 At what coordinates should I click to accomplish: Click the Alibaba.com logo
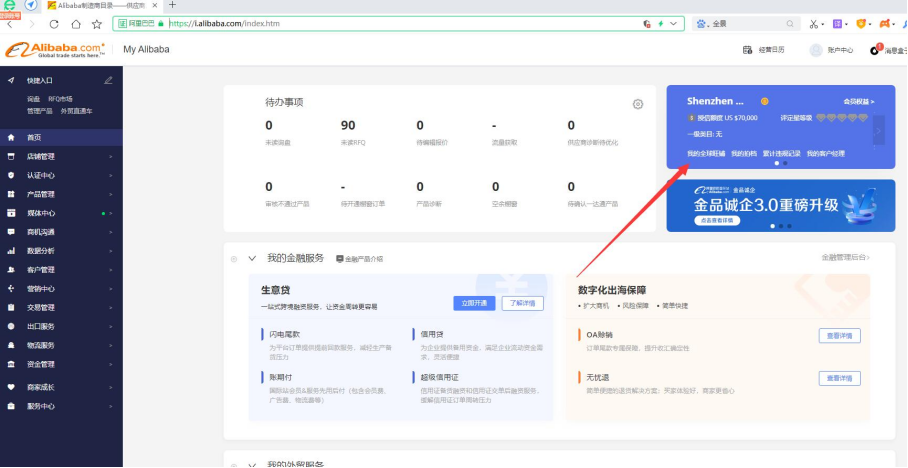click(x=55, y=49)
